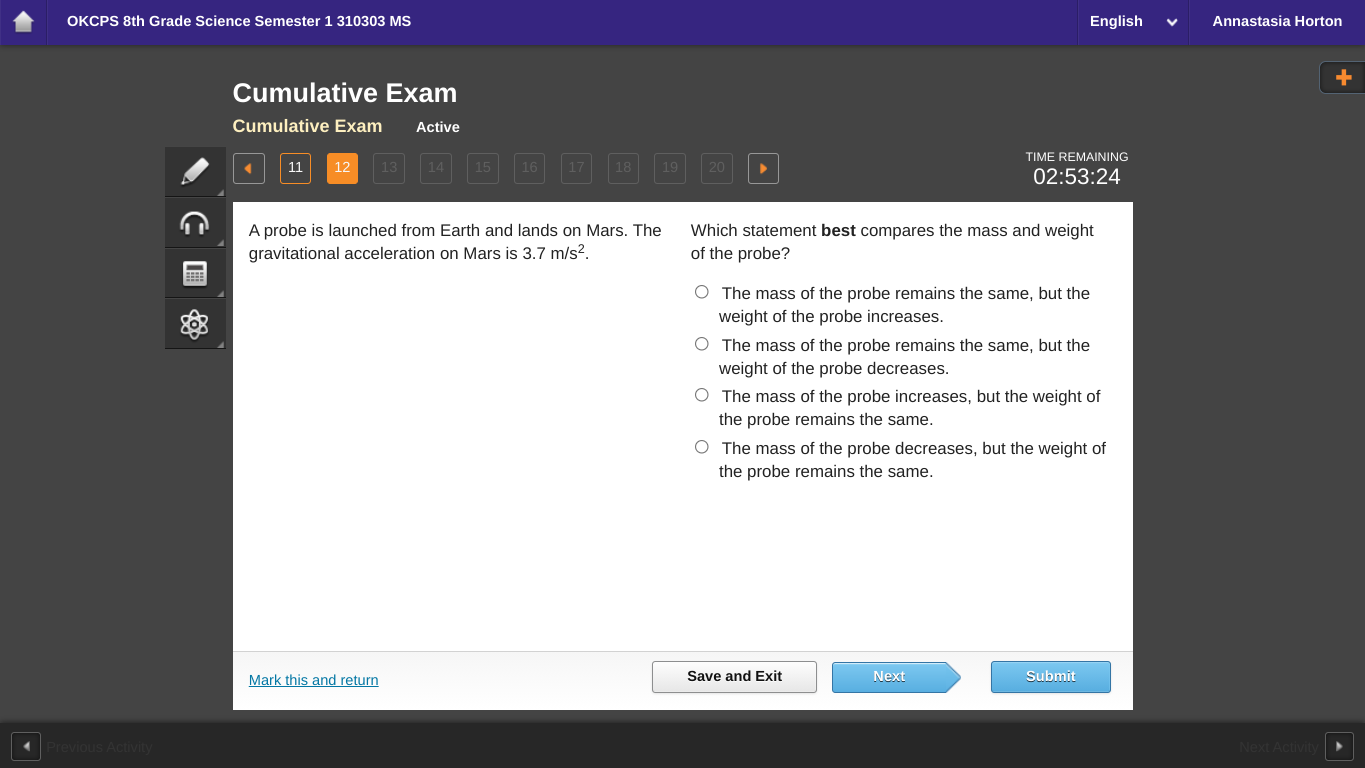
Task: Select the pencil highlighter tool
Action: (x=195, y=172)
